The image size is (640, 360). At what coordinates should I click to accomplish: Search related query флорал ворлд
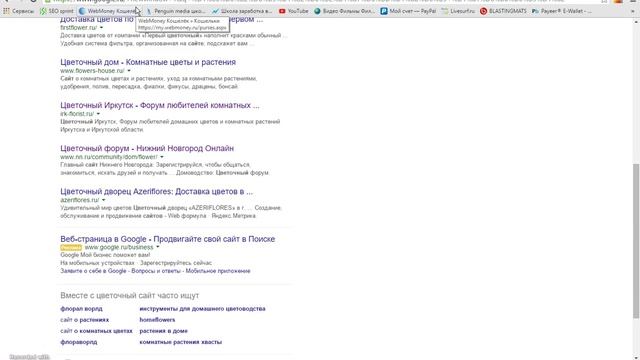(x=81, y=309)
